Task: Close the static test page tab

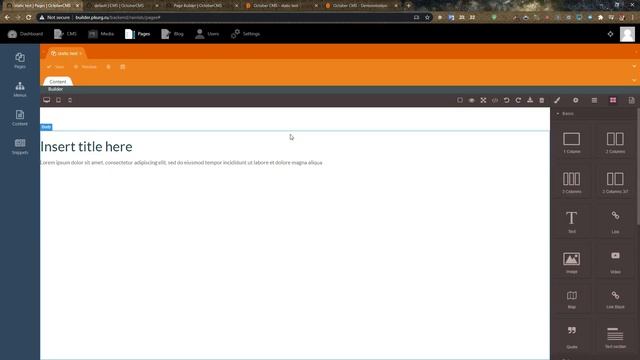Action: 81,53
